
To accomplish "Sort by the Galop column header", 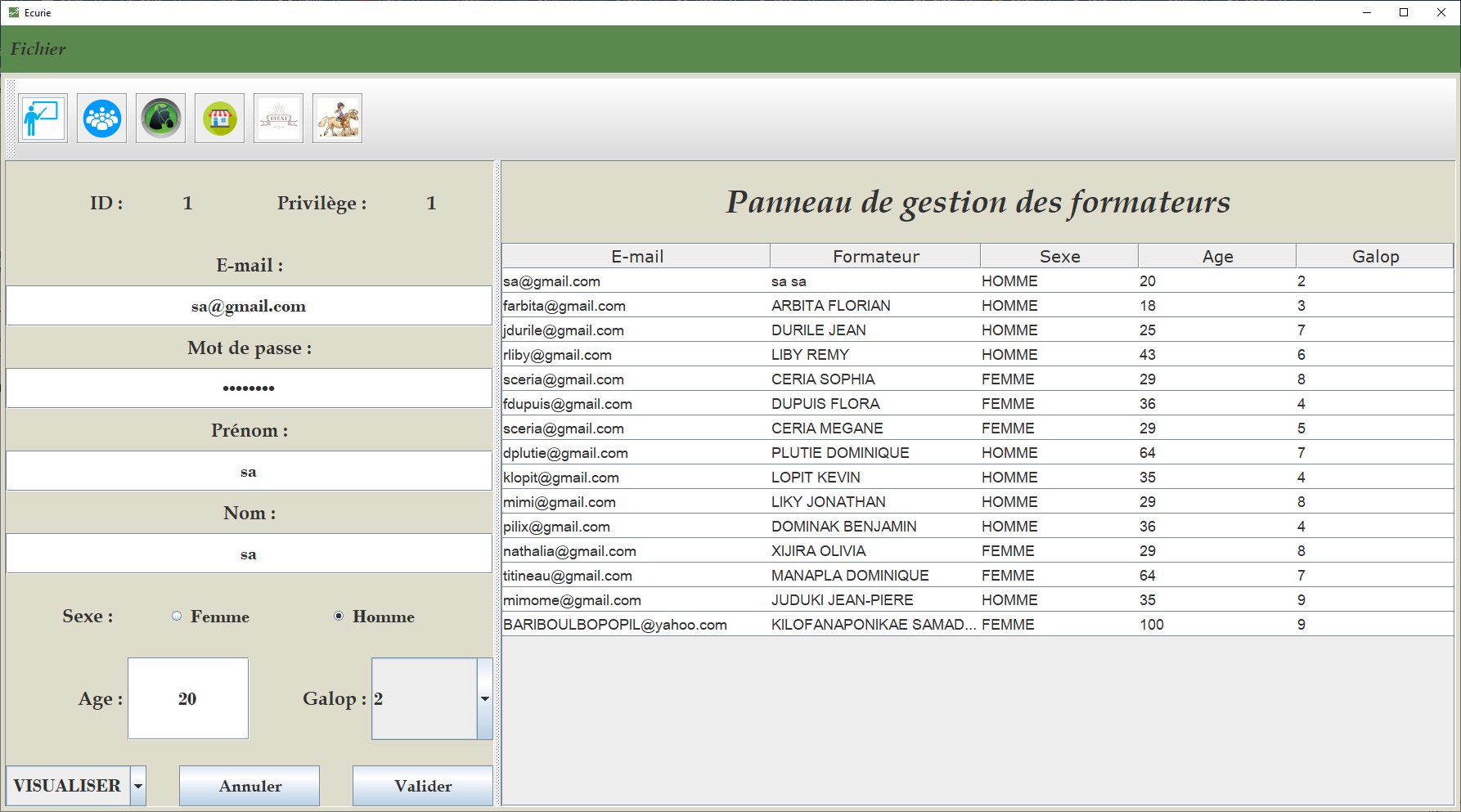I will [x=1374, y=257].
